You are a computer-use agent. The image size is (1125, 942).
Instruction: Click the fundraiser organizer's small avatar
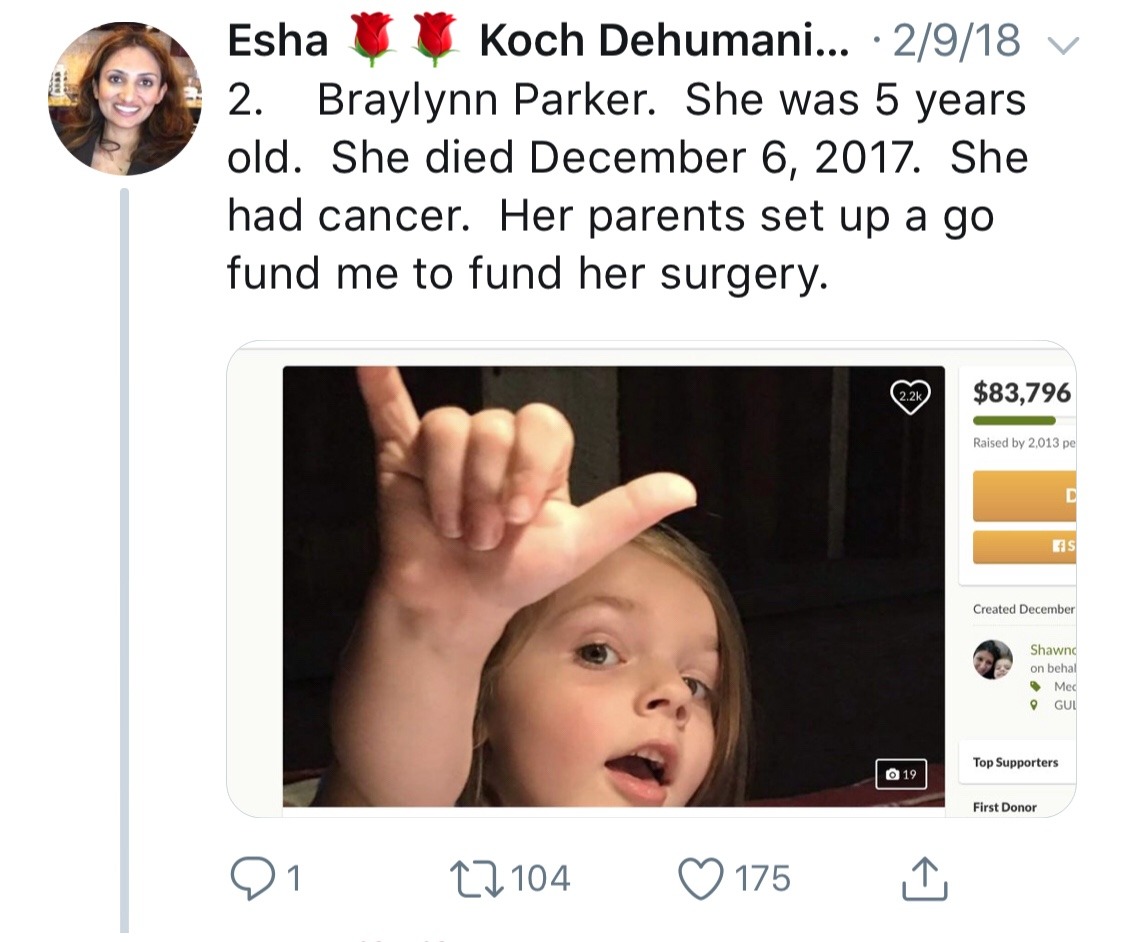[993, 659]
